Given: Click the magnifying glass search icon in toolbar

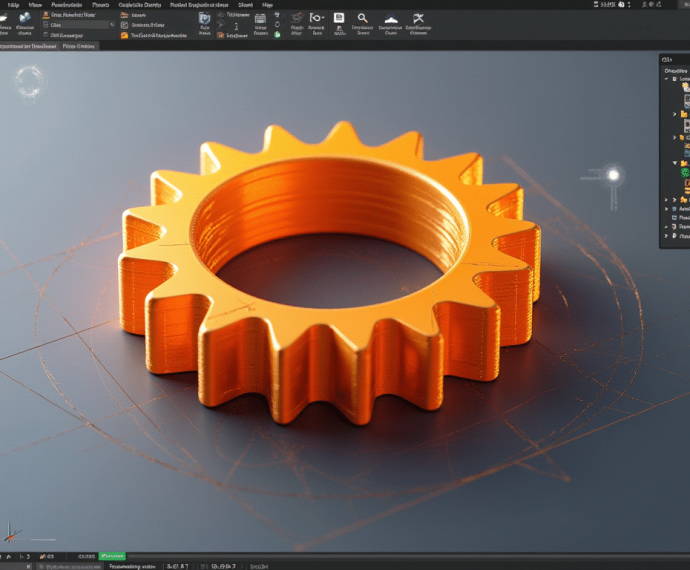Looking at the screenshot, I should (362, 19).
